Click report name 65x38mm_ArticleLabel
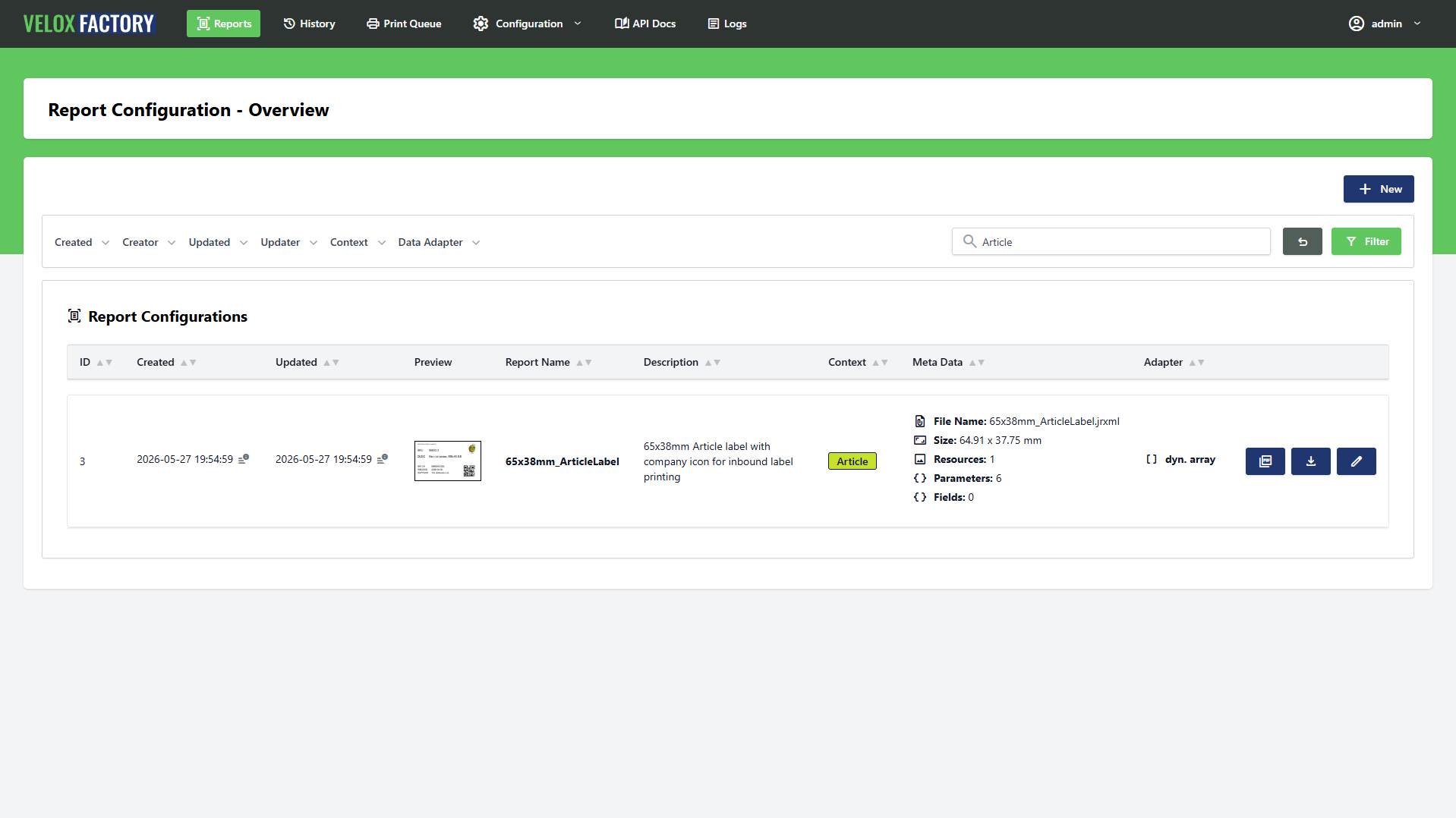The height and width of the screenshot is (818, 1456). [562, 461]
